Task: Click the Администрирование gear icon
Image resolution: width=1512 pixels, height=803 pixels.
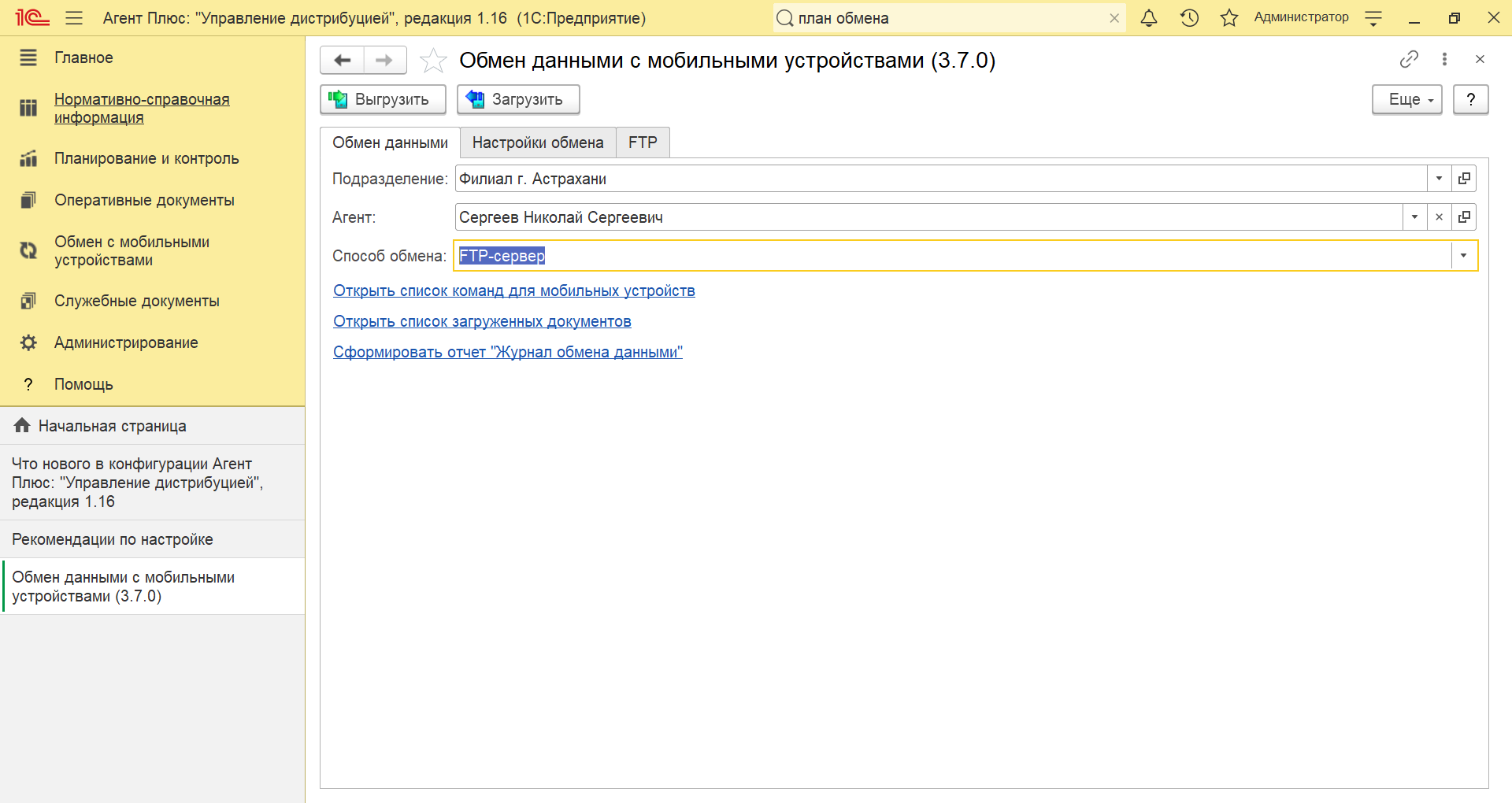Action: (28, 342)
